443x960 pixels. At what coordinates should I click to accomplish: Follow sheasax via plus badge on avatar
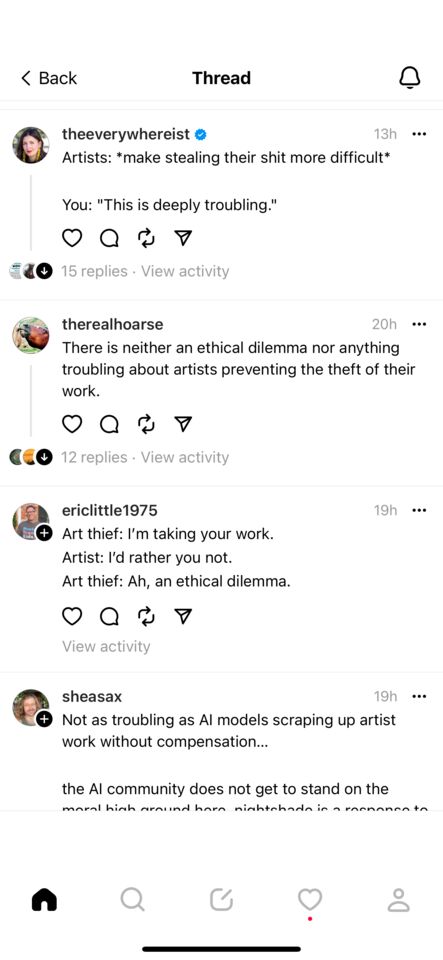coord(44,719)
